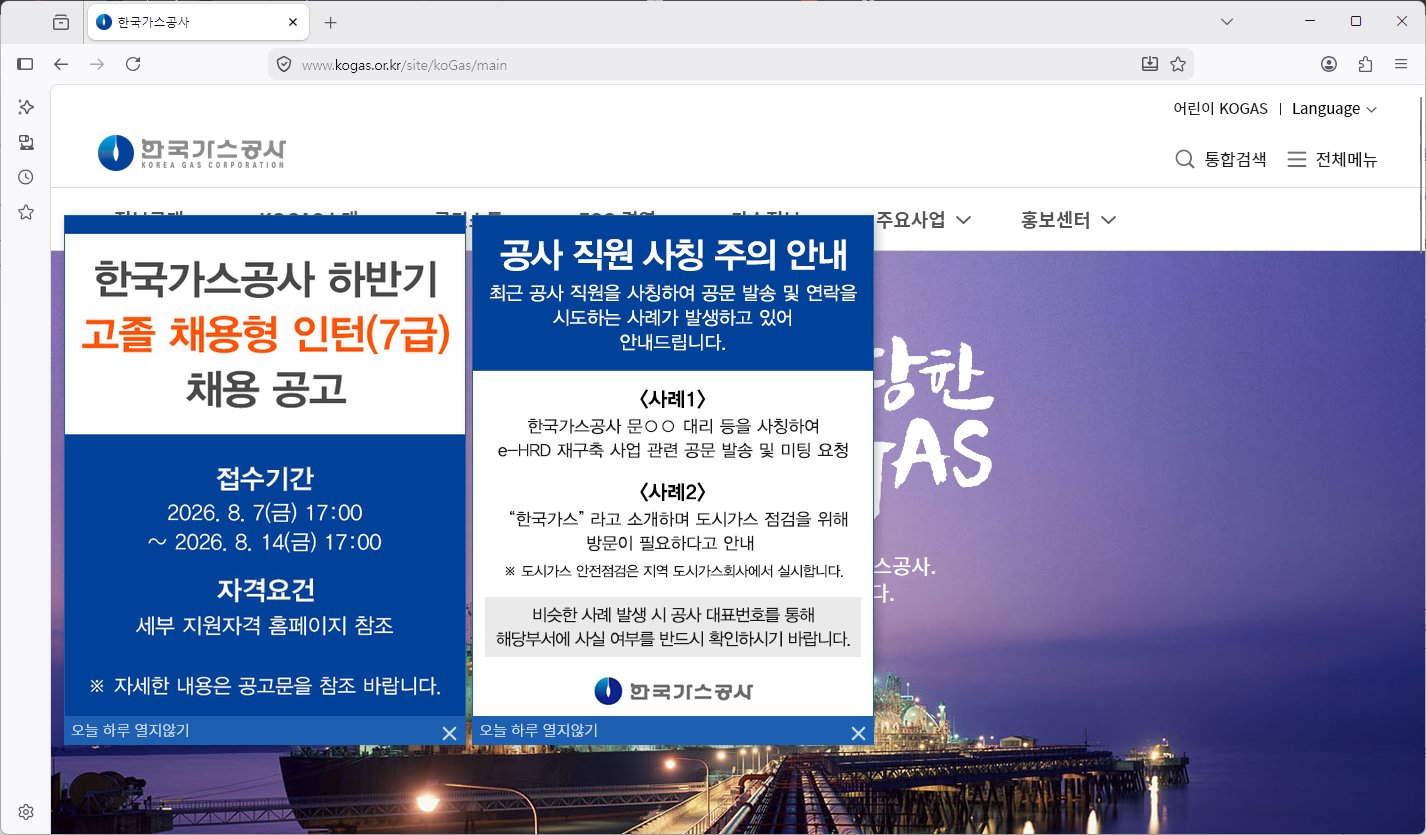Close the recruitment notice popup
Viewport: 1426px width, 835px height.
pyautogui.click(x=449, y=733)
